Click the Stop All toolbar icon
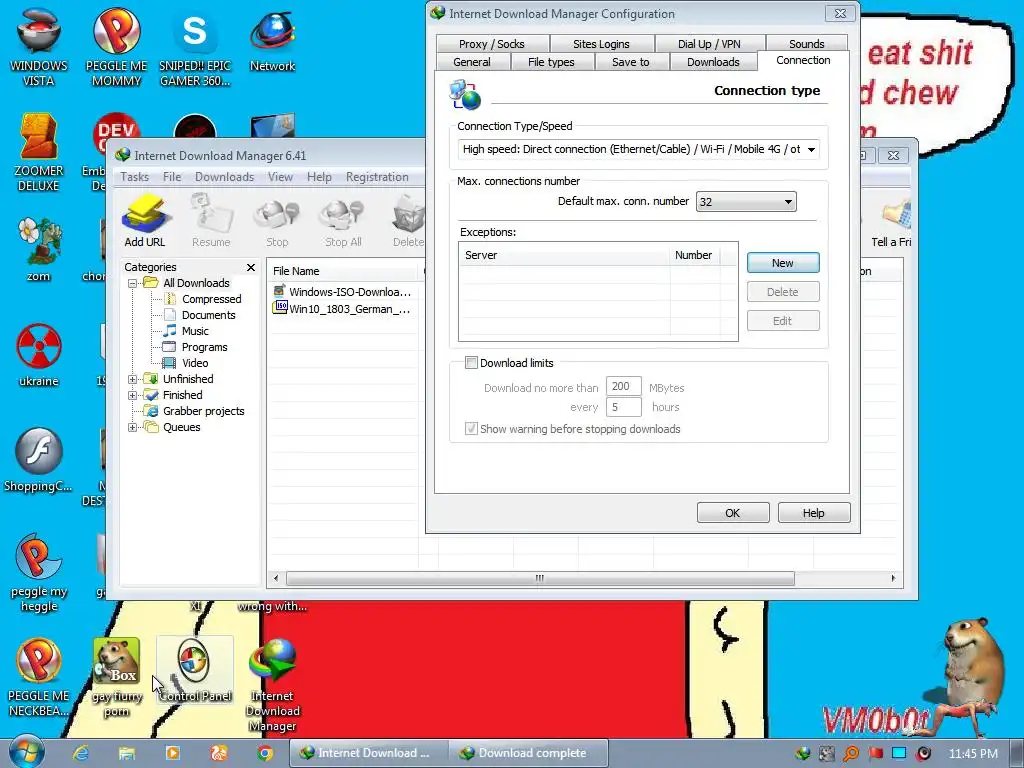This screenshot has width=1024, height=768. pos(343,221)
